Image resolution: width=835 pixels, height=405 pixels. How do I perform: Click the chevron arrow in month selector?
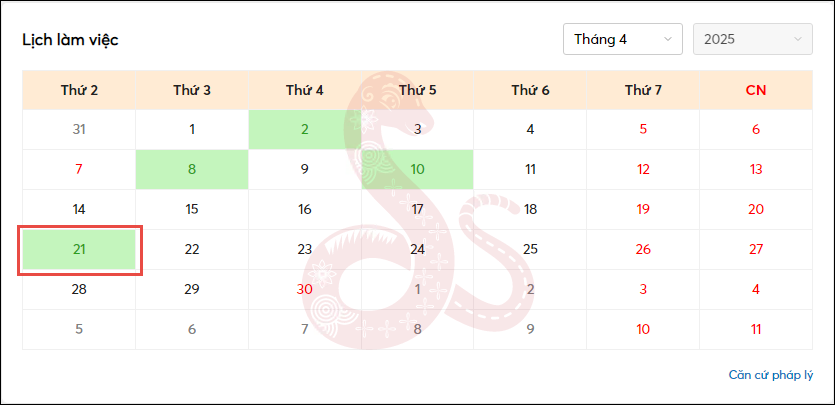(x=667, y=39)
